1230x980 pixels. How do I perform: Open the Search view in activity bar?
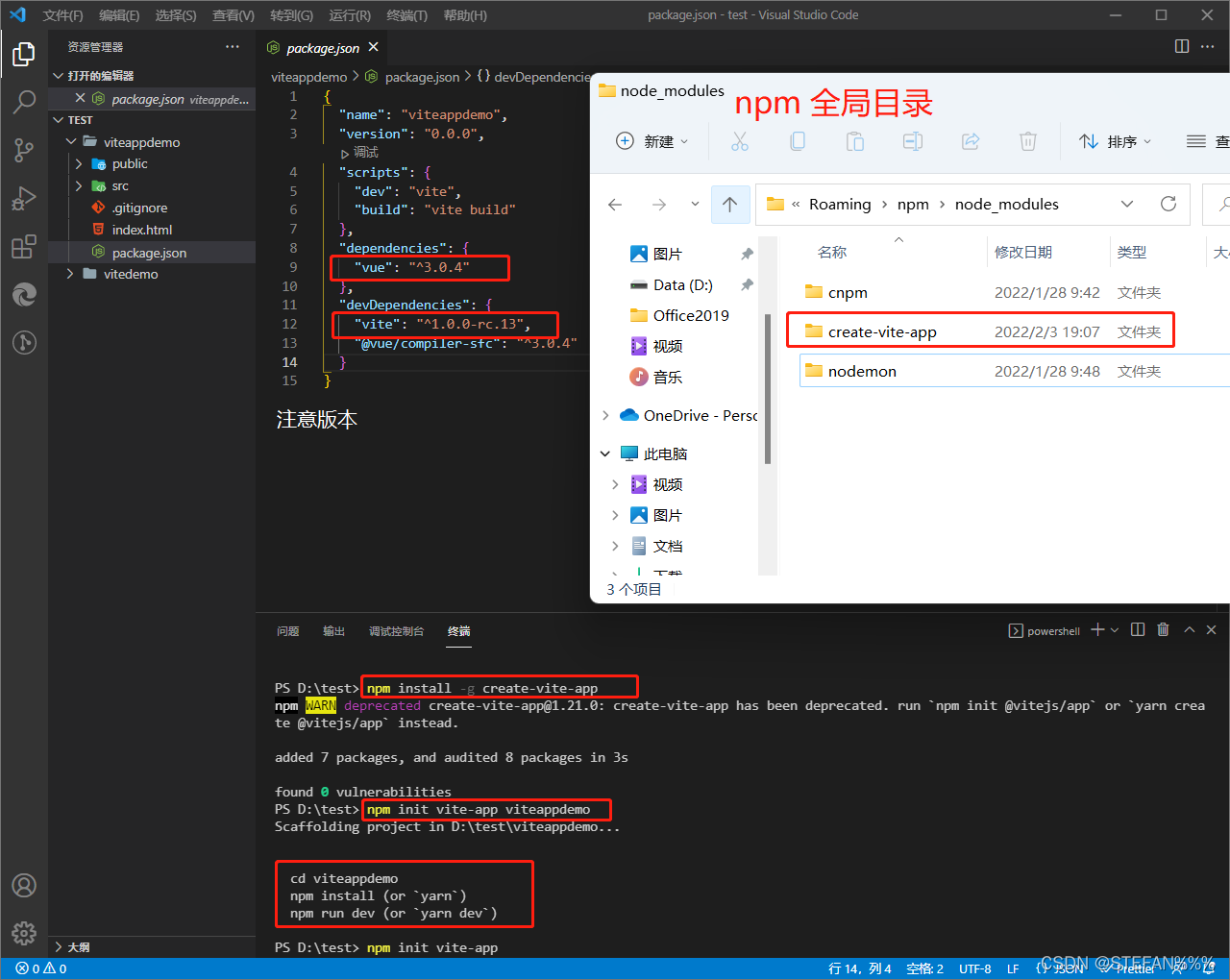[24, 102]
